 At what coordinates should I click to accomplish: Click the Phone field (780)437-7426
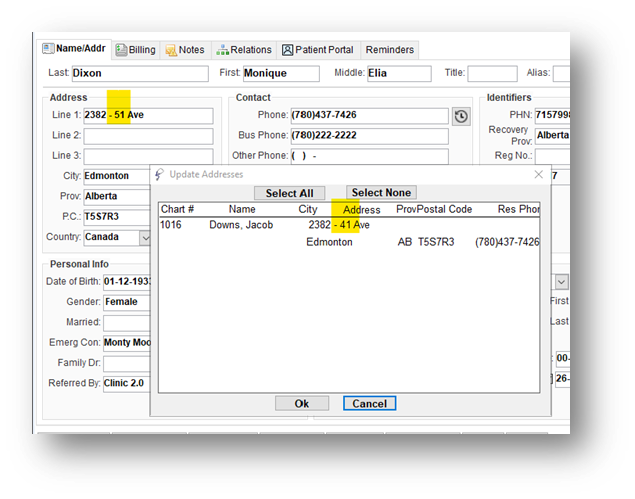coord(369,116)
